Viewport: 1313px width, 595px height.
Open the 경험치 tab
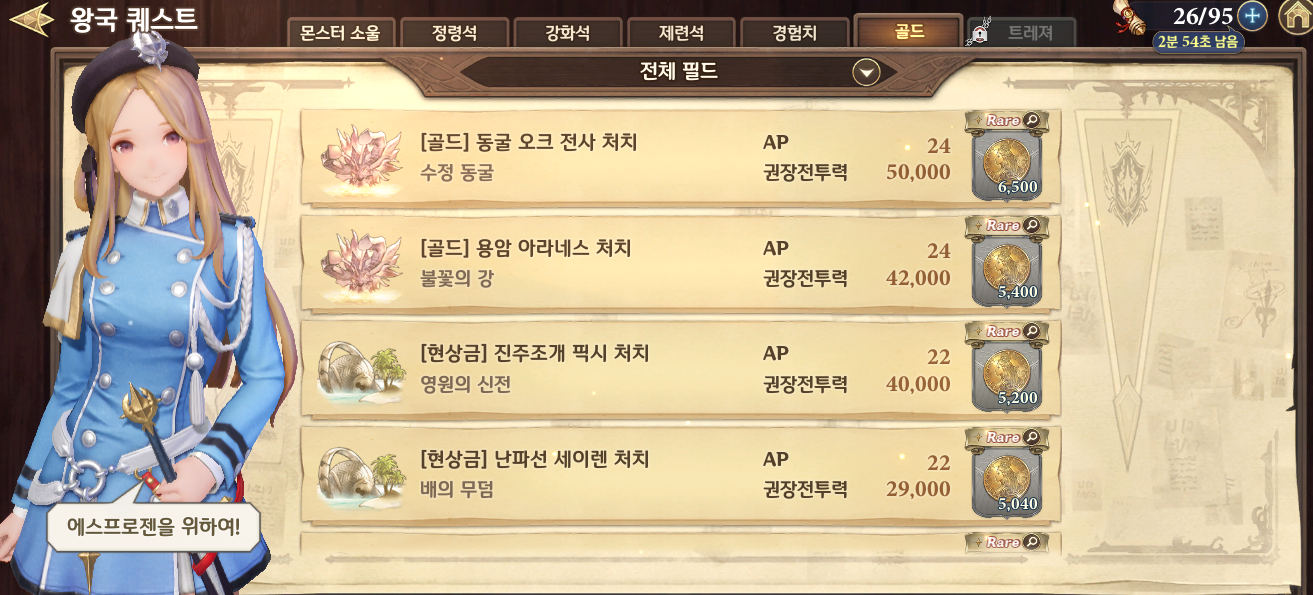(794, 33)
